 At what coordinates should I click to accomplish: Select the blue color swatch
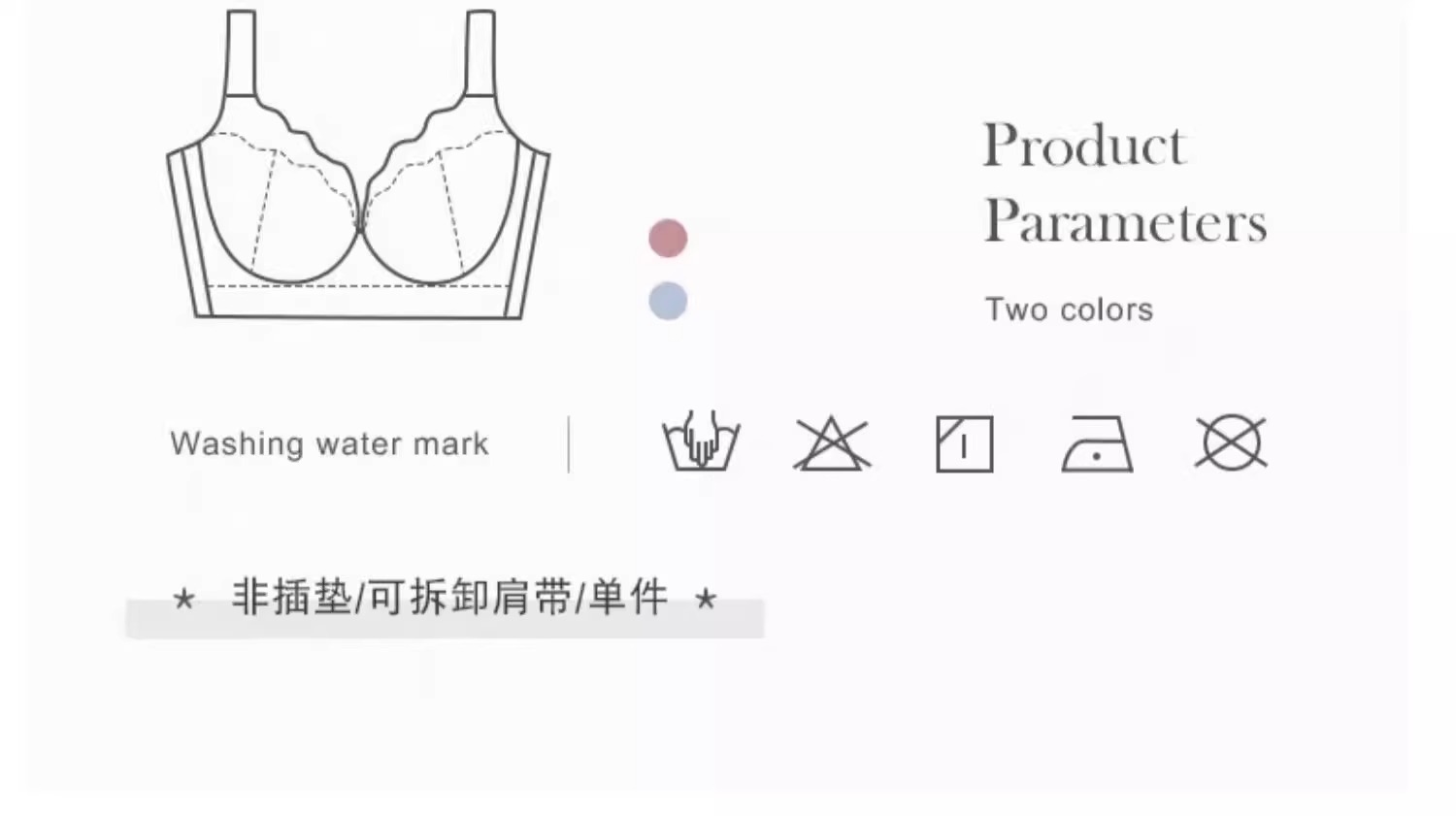pyautogui.click(x=668, y=301)
